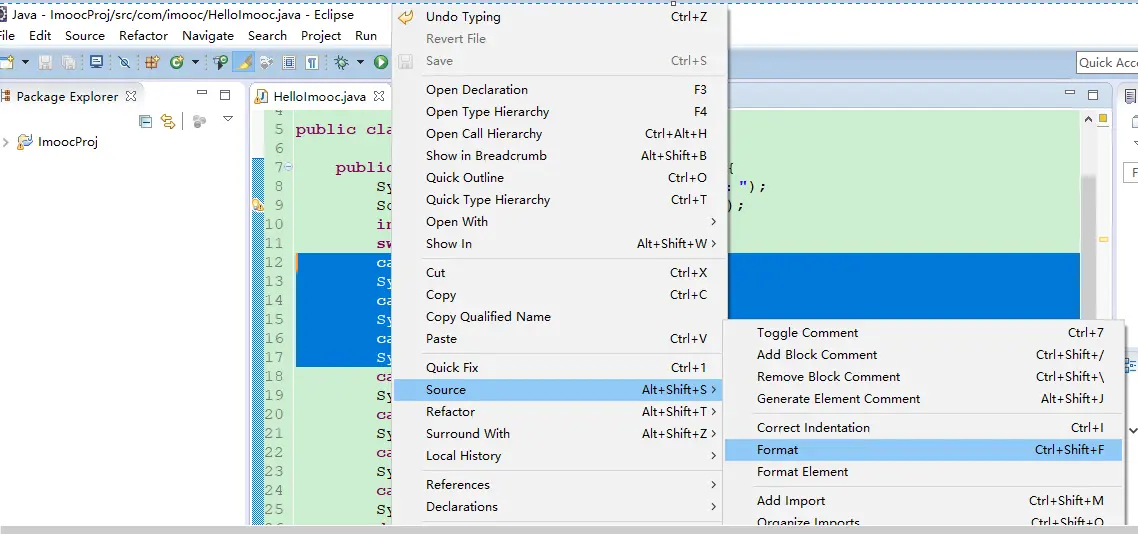This screenshot has width=1138, height=534.
Task: Click the Debug bug icon
Action: point(341,62)
